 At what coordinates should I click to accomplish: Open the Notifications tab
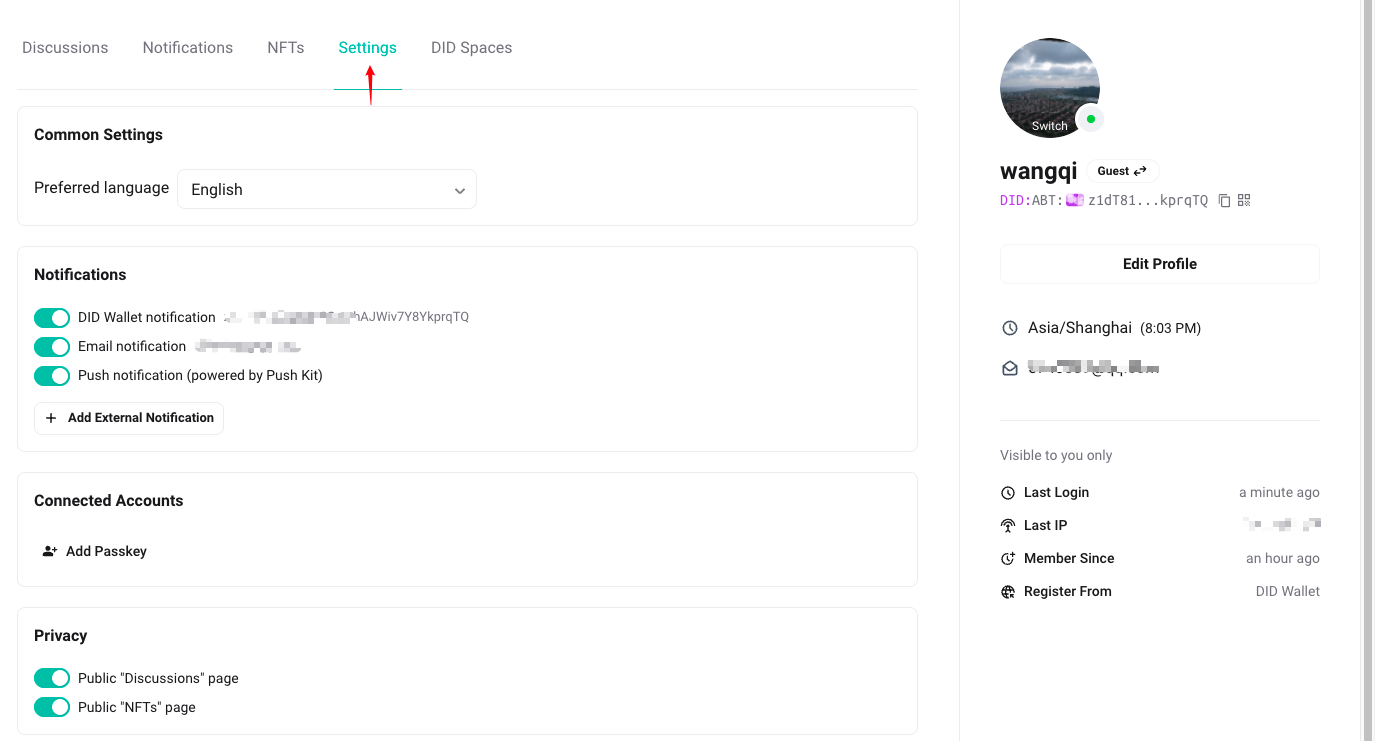click(187, 48)
